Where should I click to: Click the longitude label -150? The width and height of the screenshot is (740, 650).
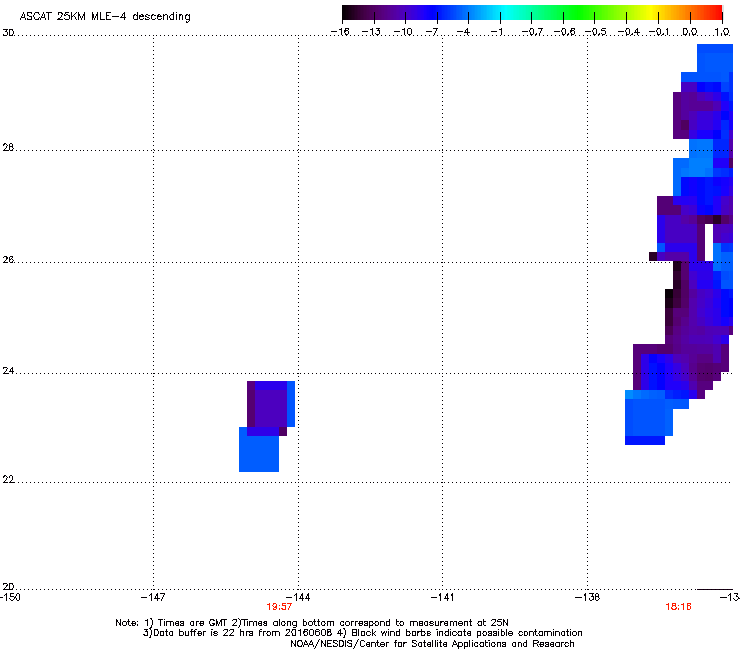click(x=10, y=597)
